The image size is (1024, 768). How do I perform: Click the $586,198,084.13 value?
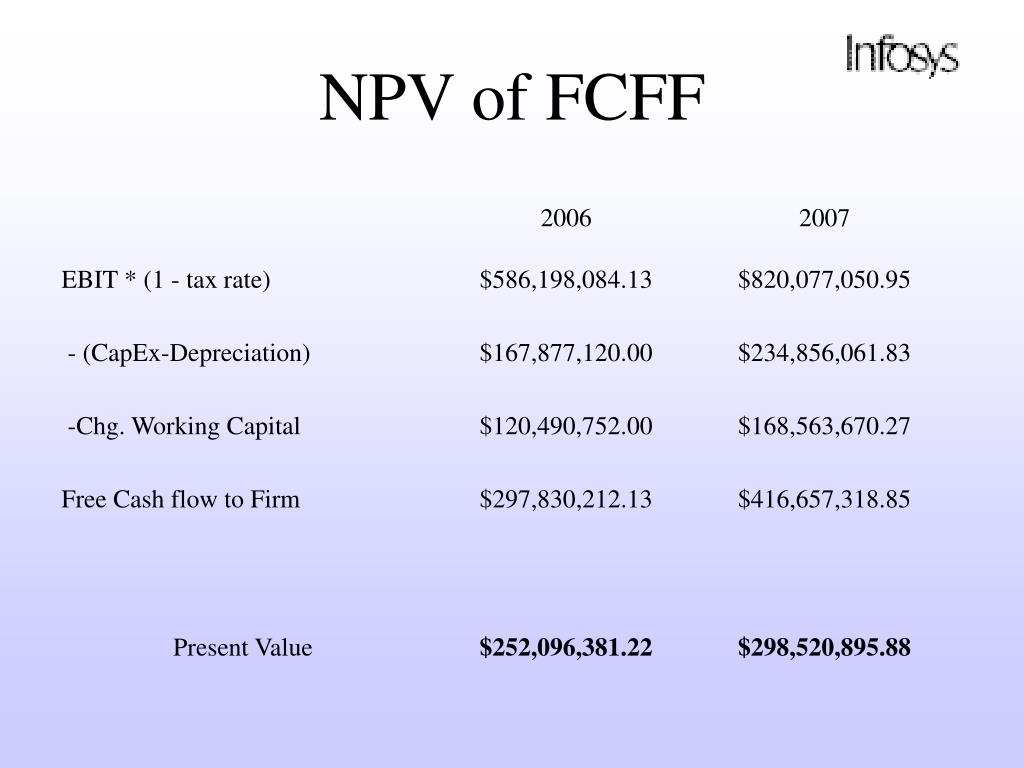point(566,280)
